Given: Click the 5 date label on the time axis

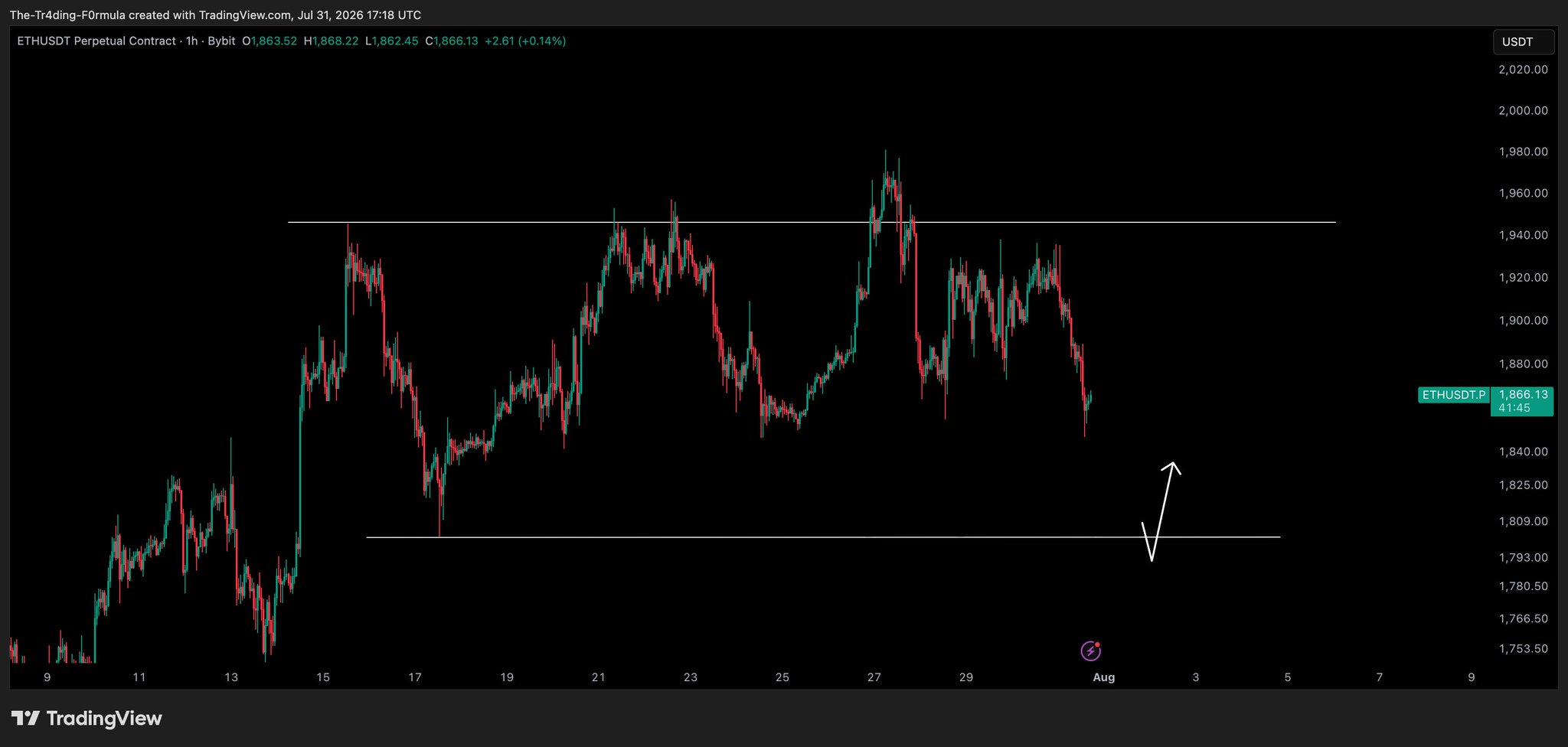Looking at the screenshot, I should 1288,677.
